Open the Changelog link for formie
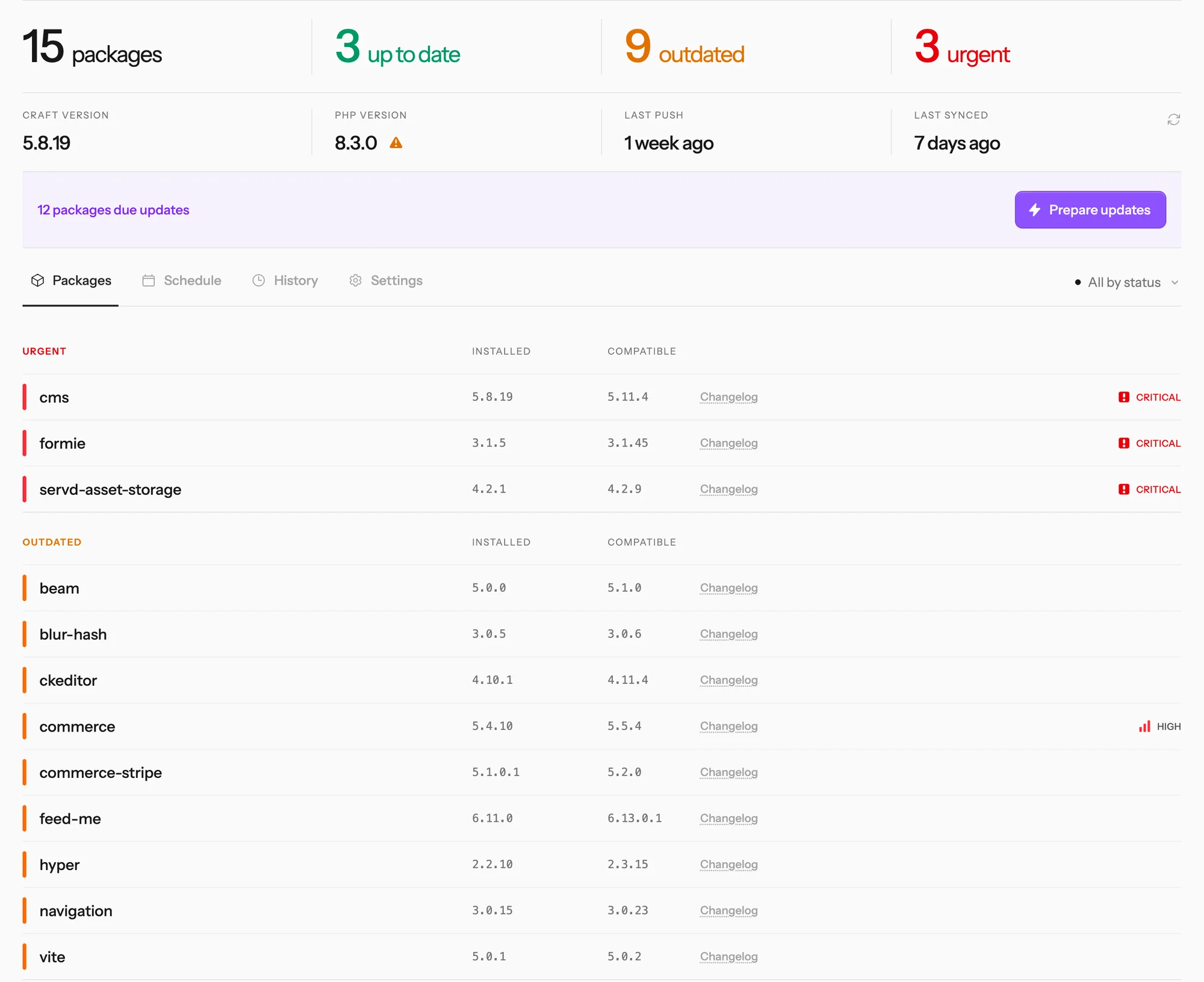 click(728, 443)
